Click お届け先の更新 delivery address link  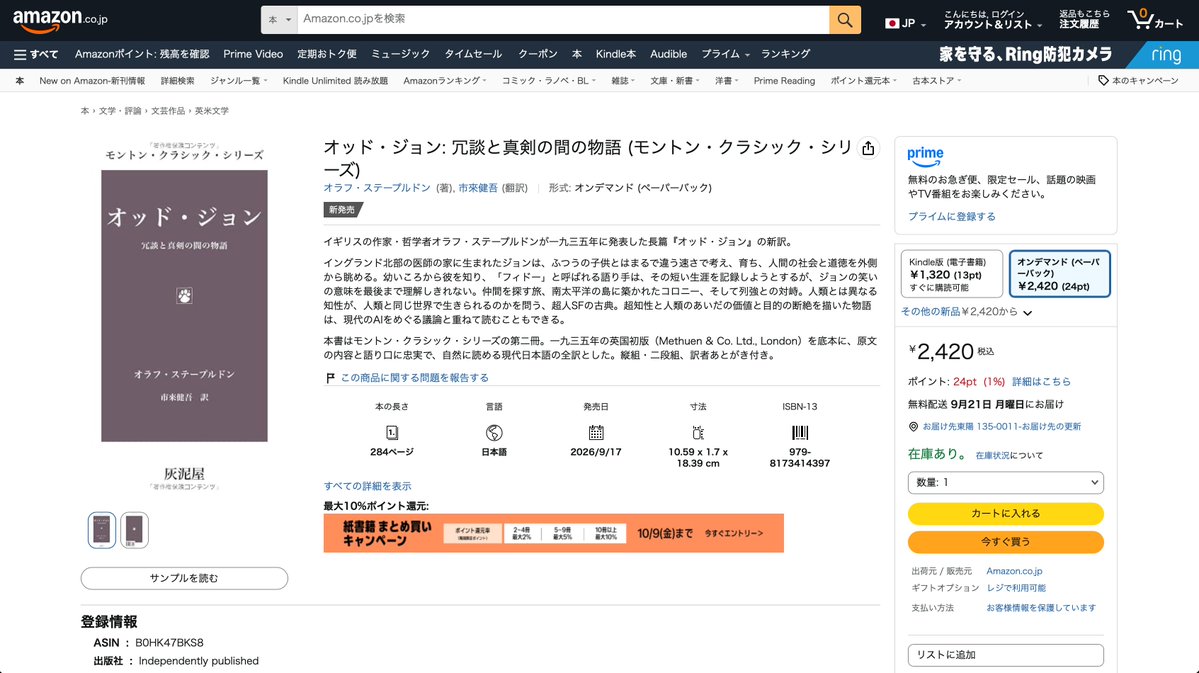tap(1002, 427)
